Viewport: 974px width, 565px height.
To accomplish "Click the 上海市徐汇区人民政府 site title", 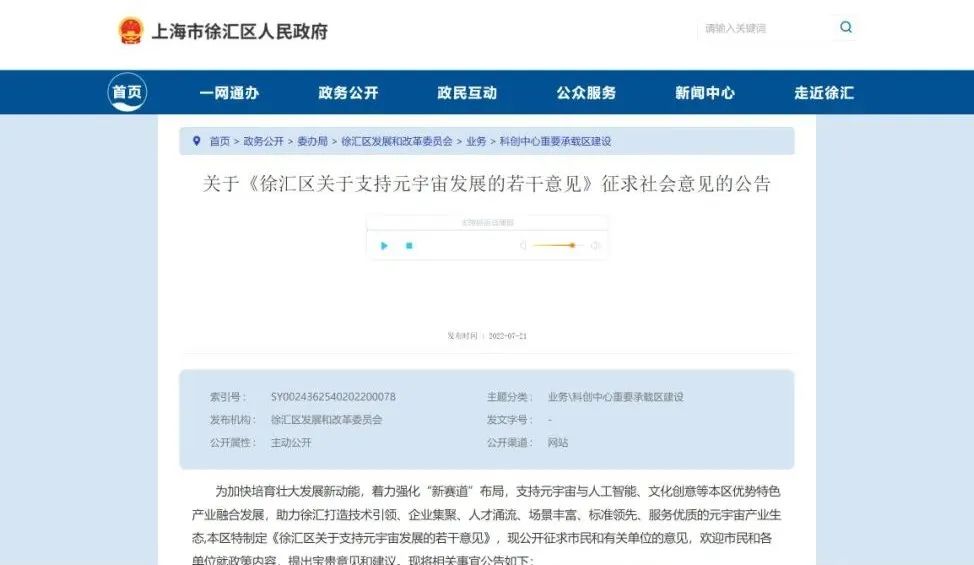I will [239, 31].
